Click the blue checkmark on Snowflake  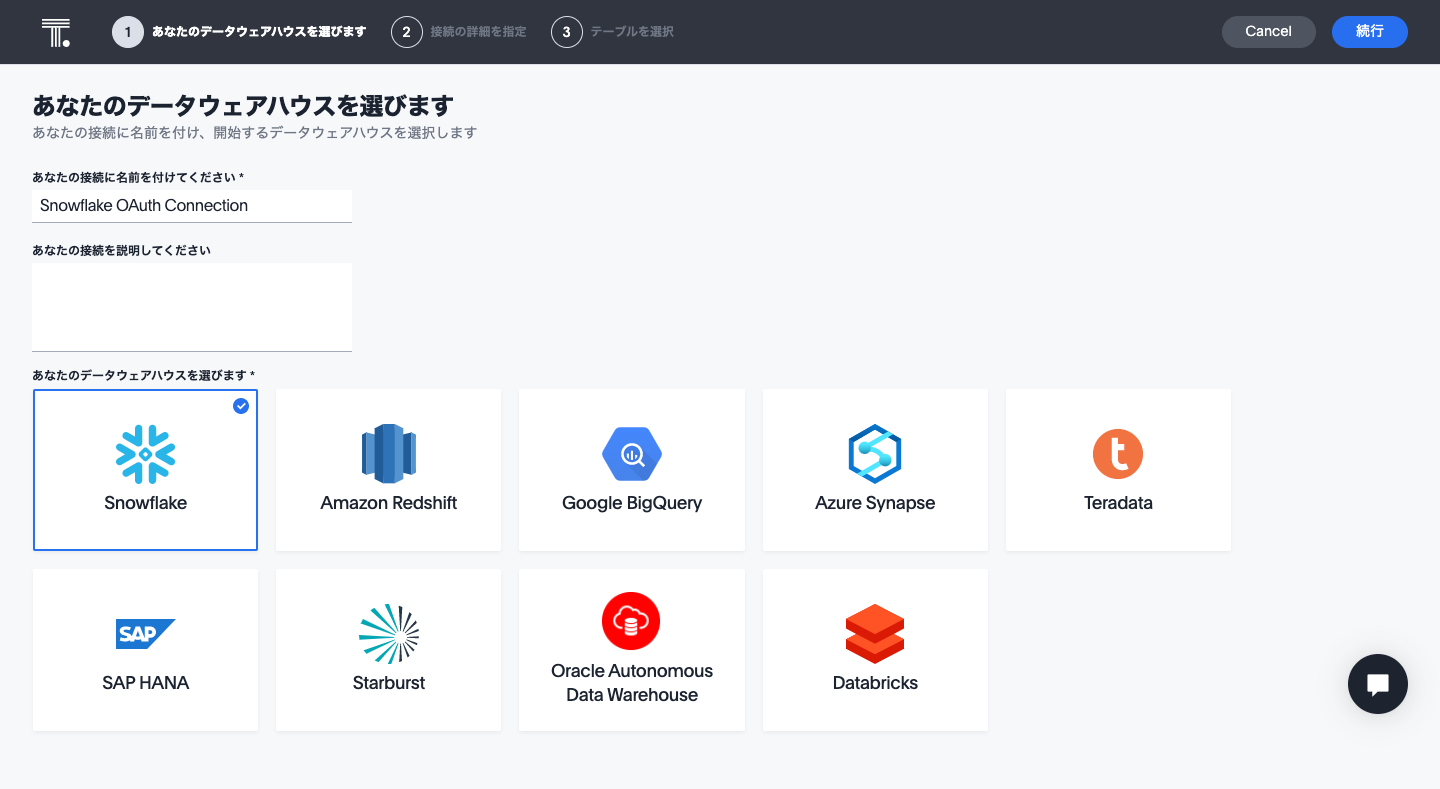tap(240, 406)
